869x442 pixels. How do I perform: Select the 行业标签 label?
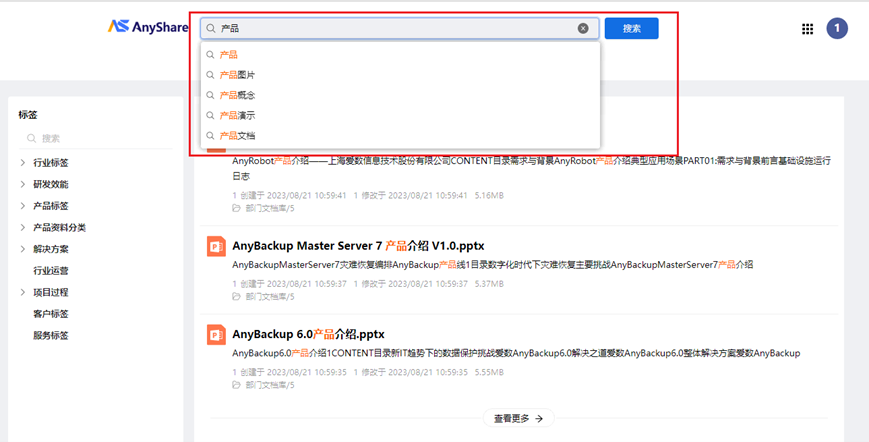click(51, 163)
